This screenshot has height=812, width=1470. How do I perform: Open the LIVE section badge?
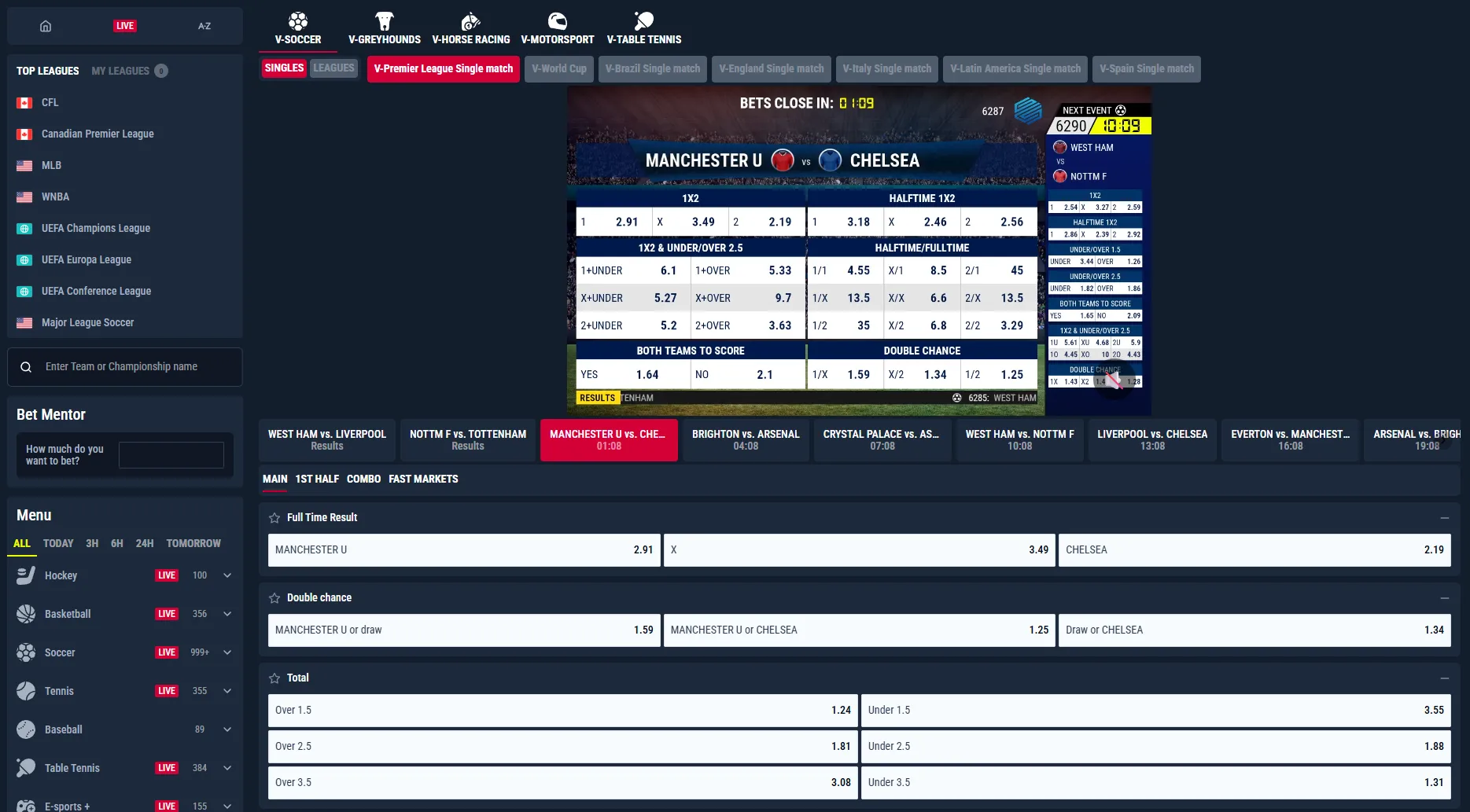coord(124,26)
